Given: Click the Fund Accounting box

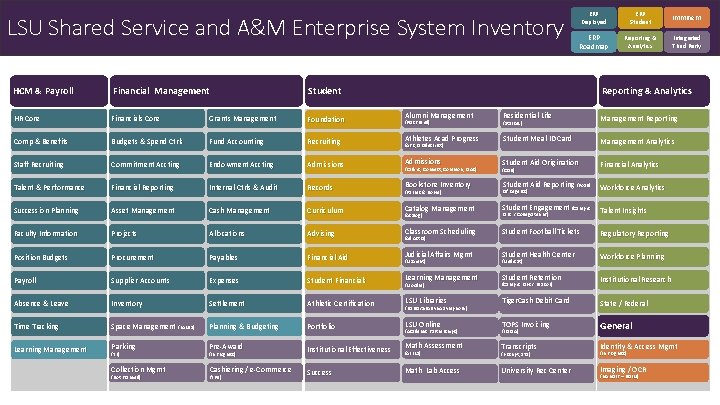Looking at the screenshot, I should [x=254, y=141].
